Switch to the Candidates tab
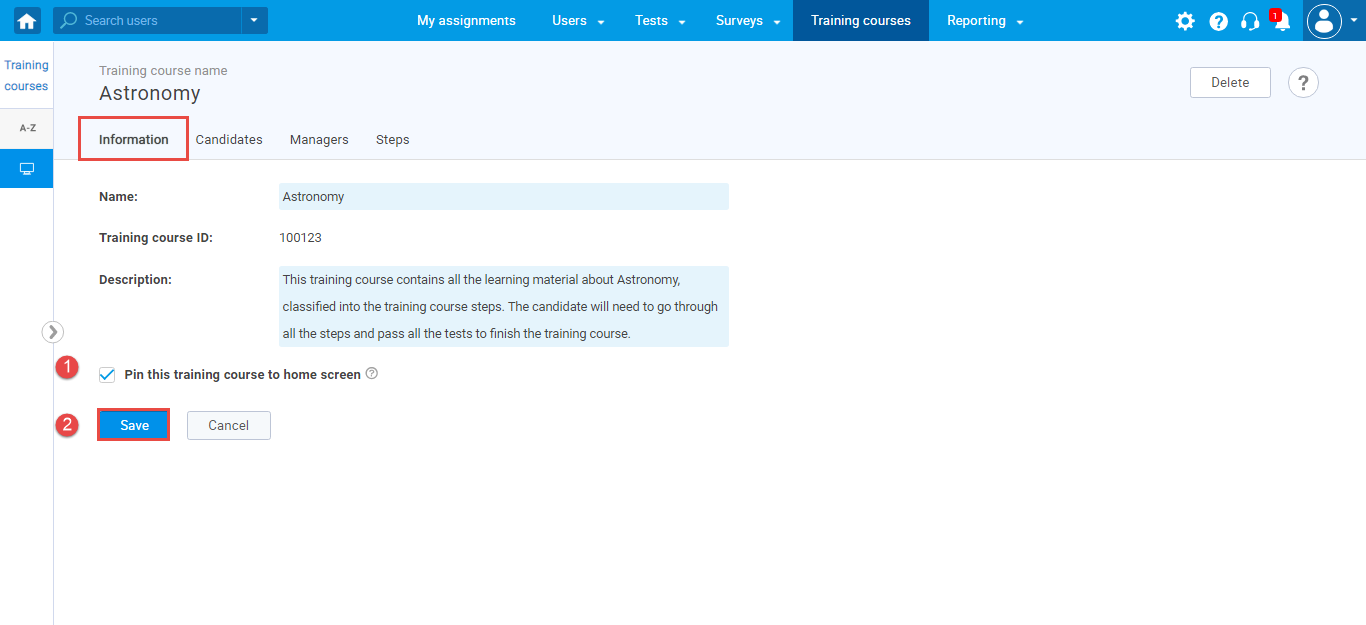 [229, 140]
